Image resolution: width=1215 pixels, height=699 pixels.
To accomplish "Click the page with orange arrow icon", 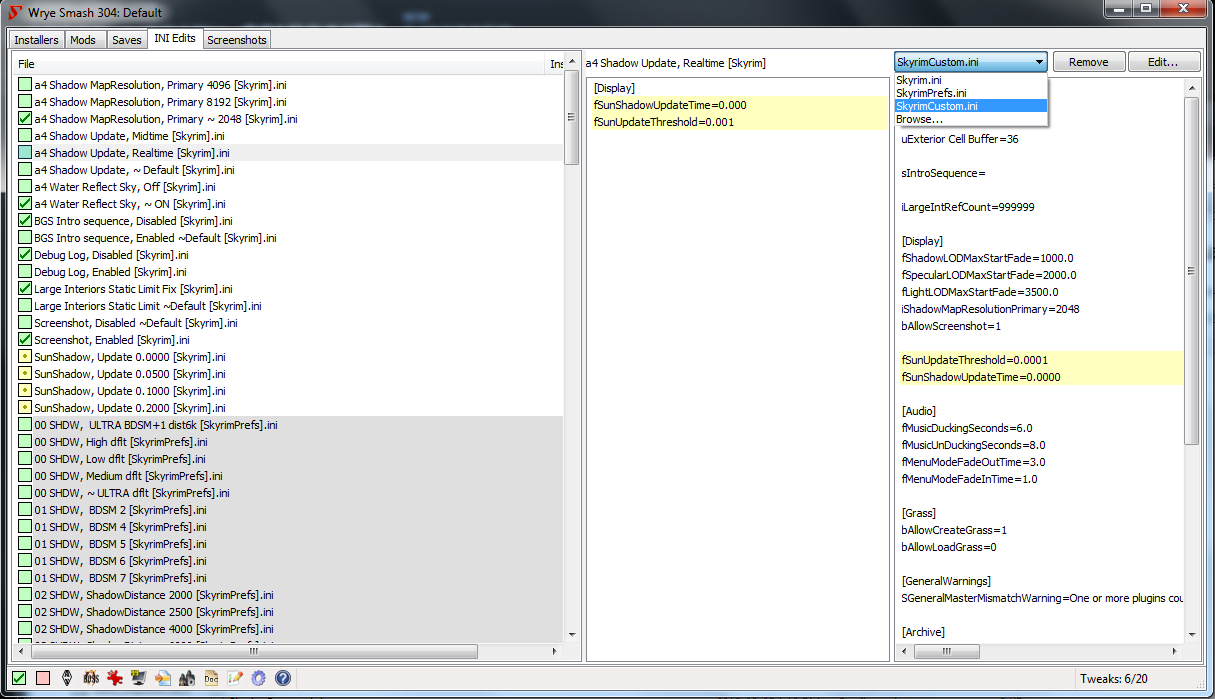I will tap(163, 678).
